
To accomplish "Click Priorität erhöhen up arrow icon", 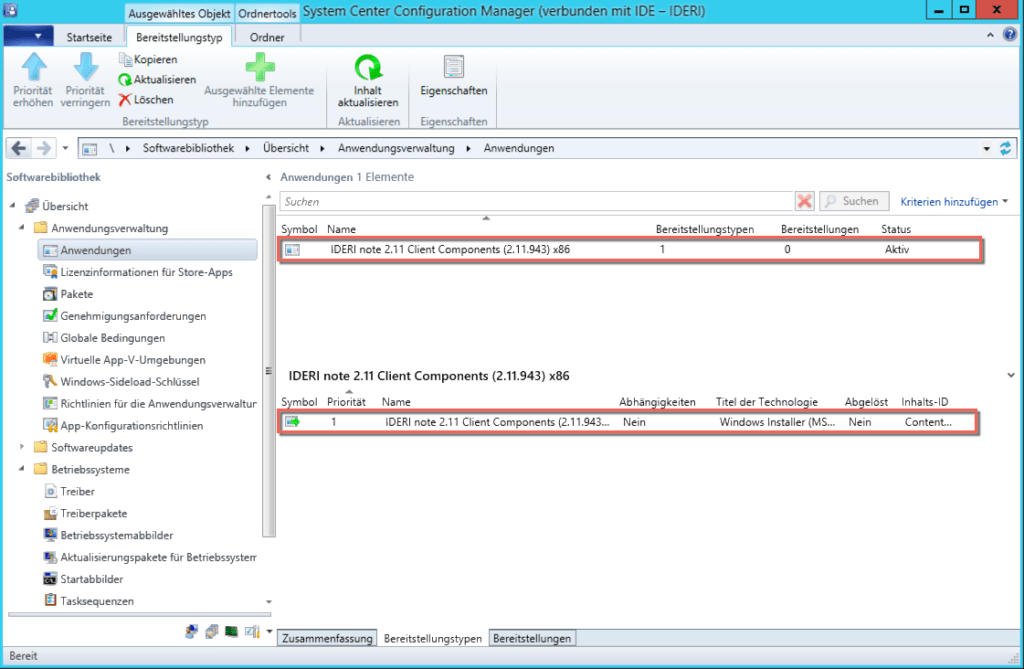I will [x=33, y=67].
